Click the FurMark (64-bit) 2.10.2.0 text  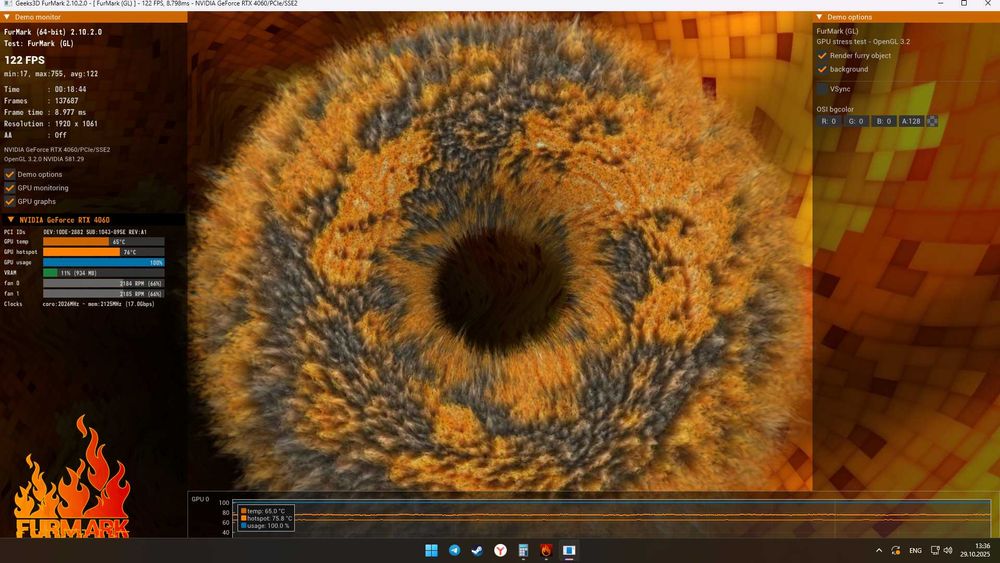click(x=53, y=32)
